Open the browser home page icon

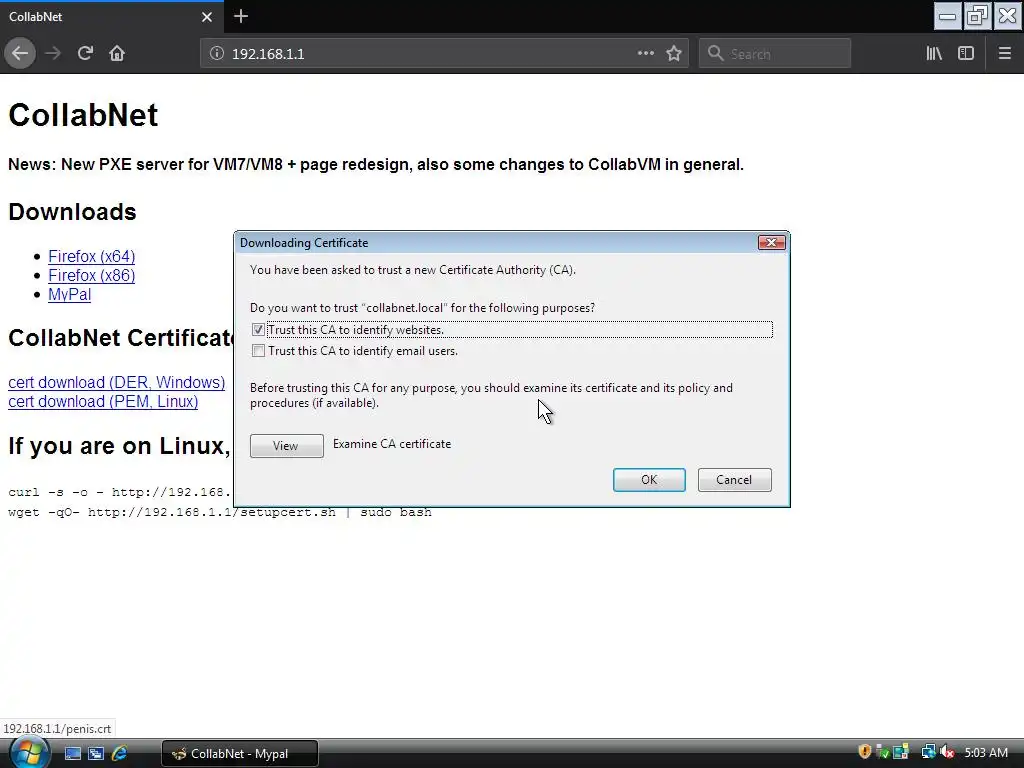[117, 54]
